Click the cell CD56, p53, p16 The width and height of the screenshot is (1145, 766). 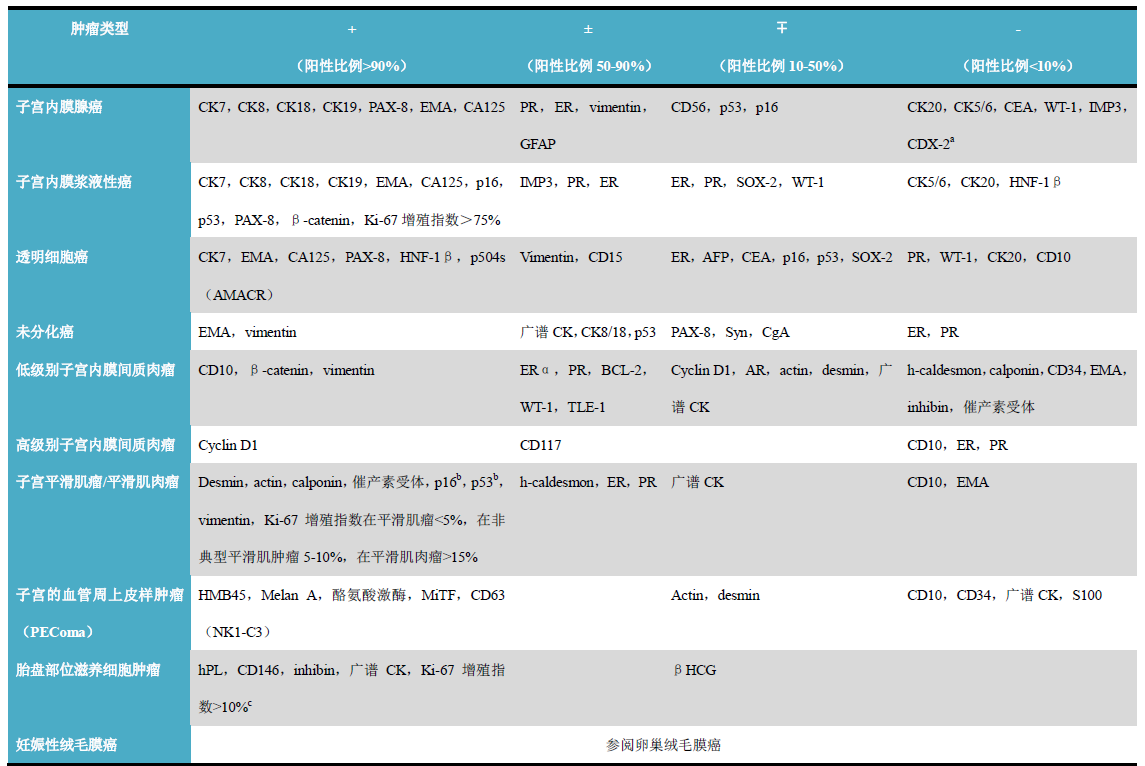[724, 107]
